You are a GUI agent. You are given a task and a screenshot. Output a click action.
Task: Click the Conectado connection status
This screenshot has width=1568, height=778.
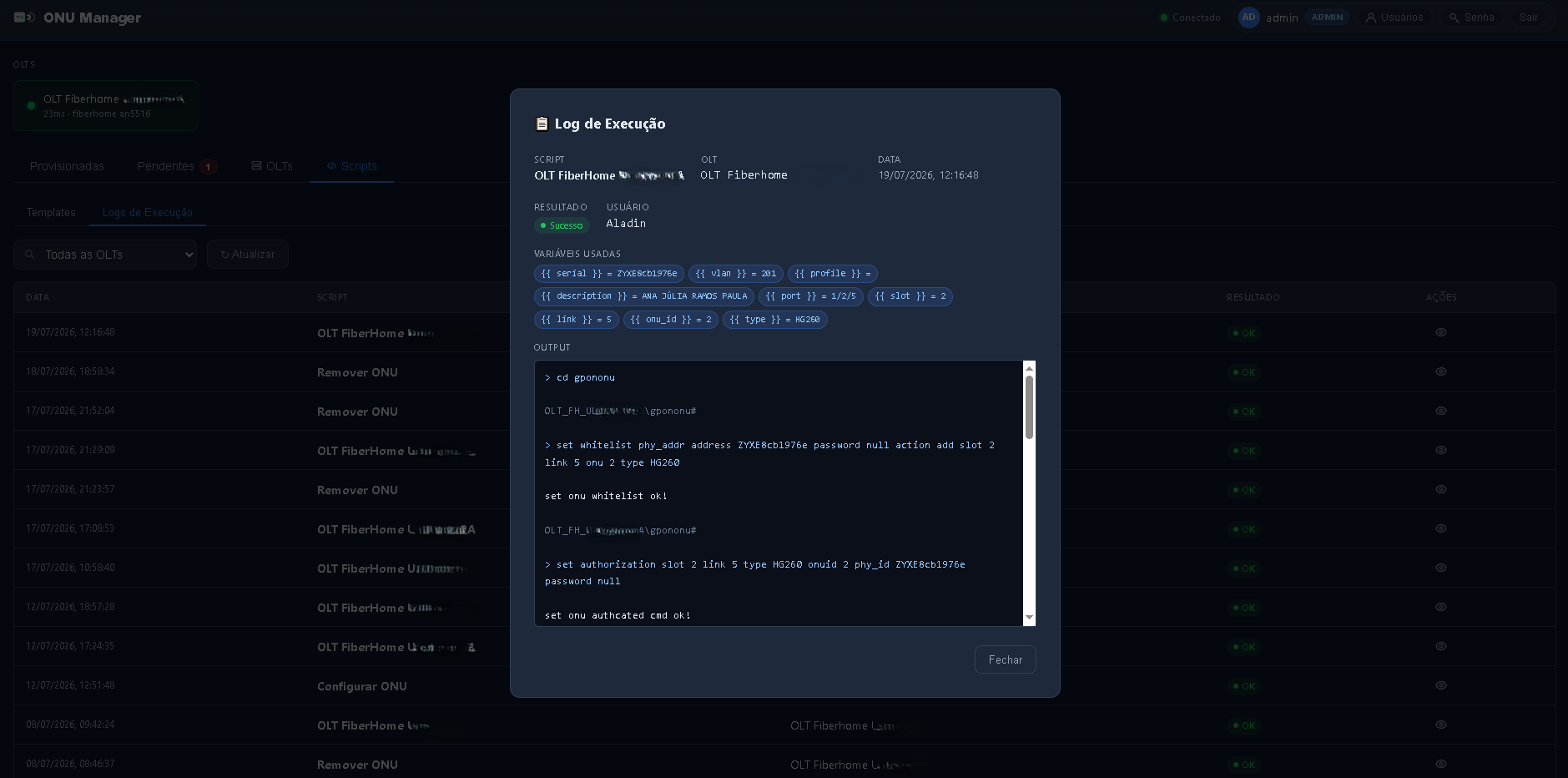pyautogui.click(x=1190, y=18)
